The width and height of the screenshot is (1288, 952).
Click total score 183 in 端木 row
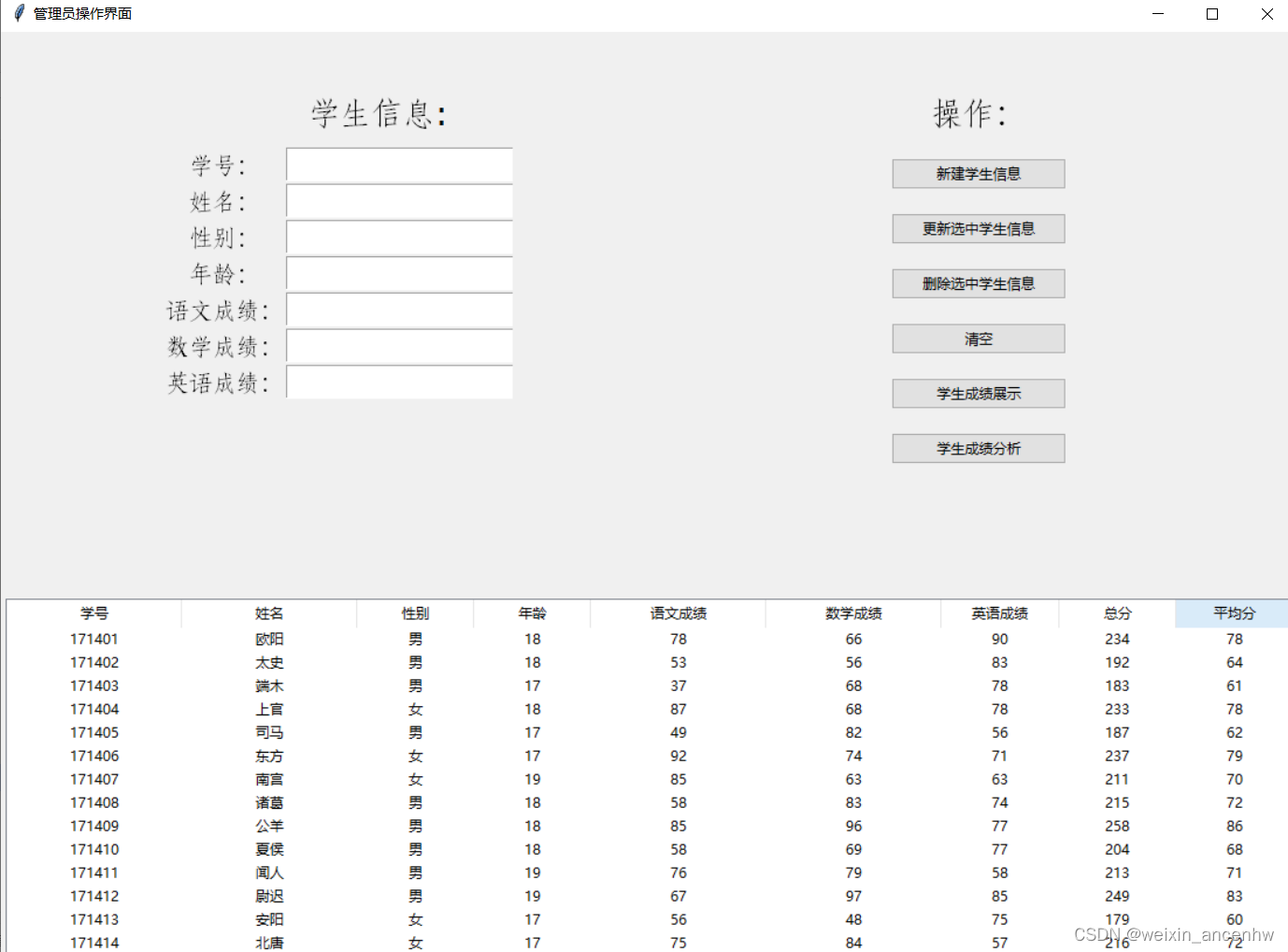[1117, 686]
